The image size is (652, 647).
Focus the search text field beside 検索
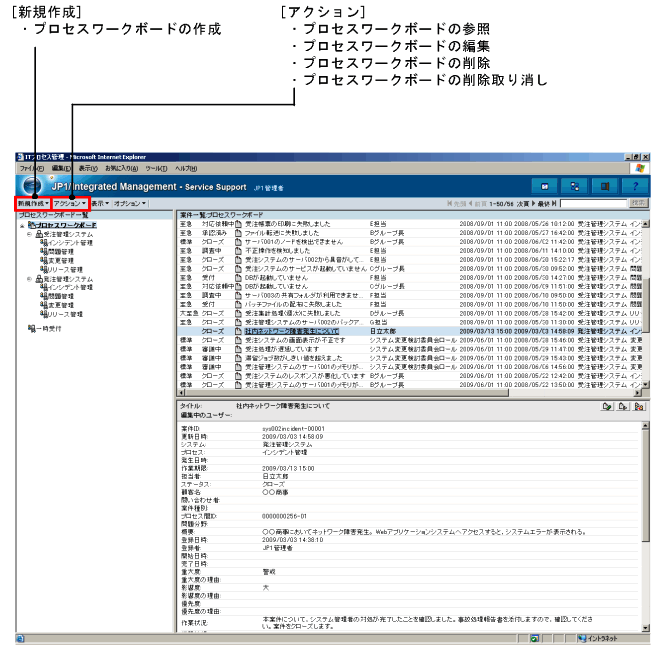click(x=593, y=203)
